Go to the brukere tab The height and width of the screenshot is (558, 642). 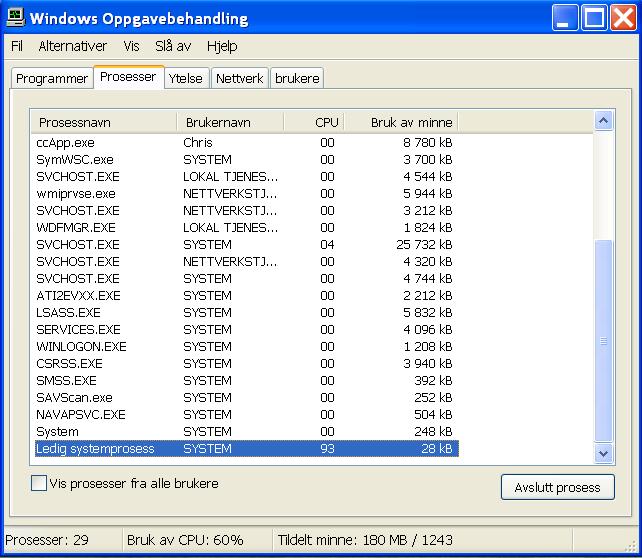[297, 78]
